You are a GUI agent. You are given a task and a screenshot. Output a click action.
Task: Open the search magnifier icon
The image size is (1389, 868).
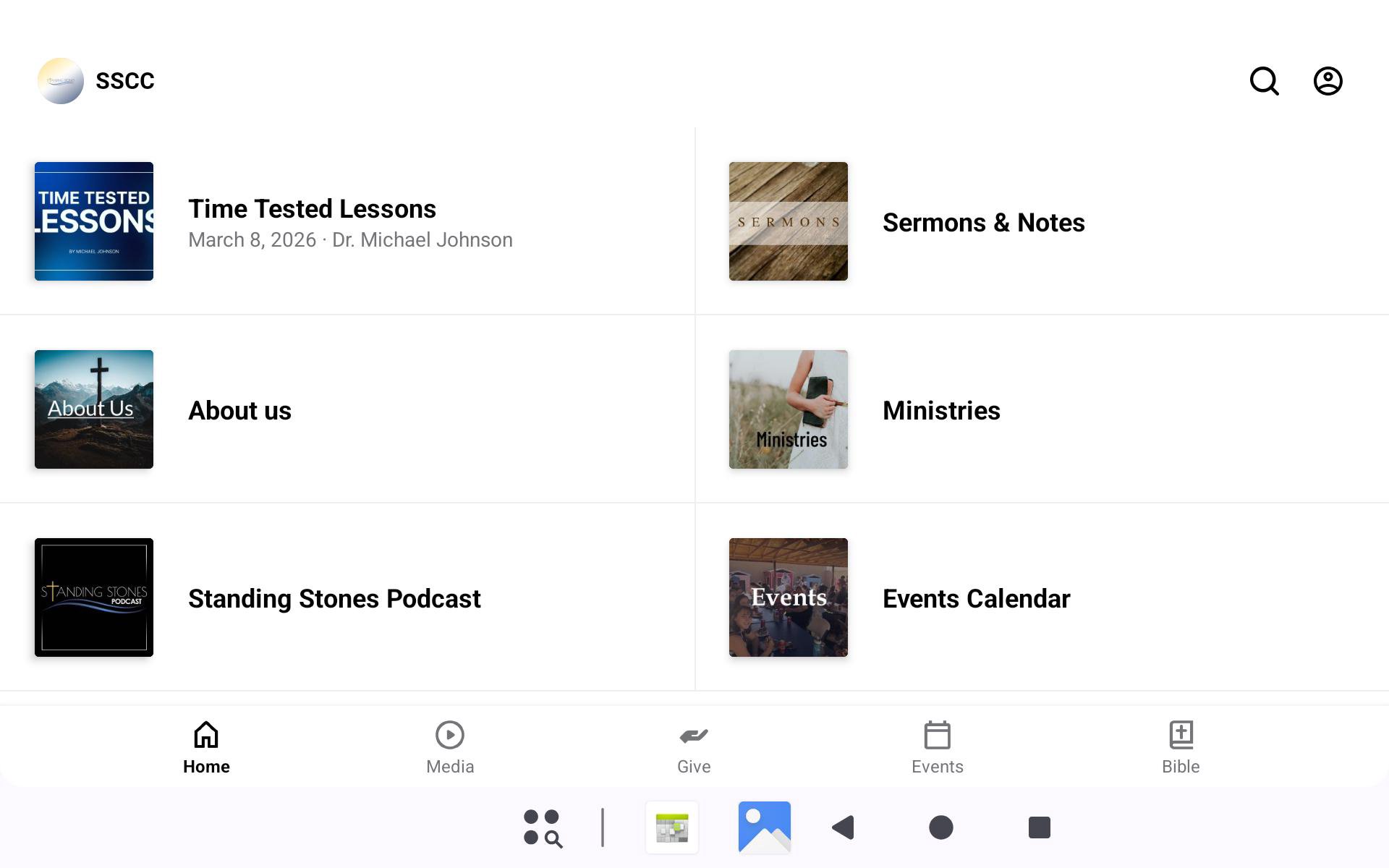pyautogui.click(x=1264, y=81)
